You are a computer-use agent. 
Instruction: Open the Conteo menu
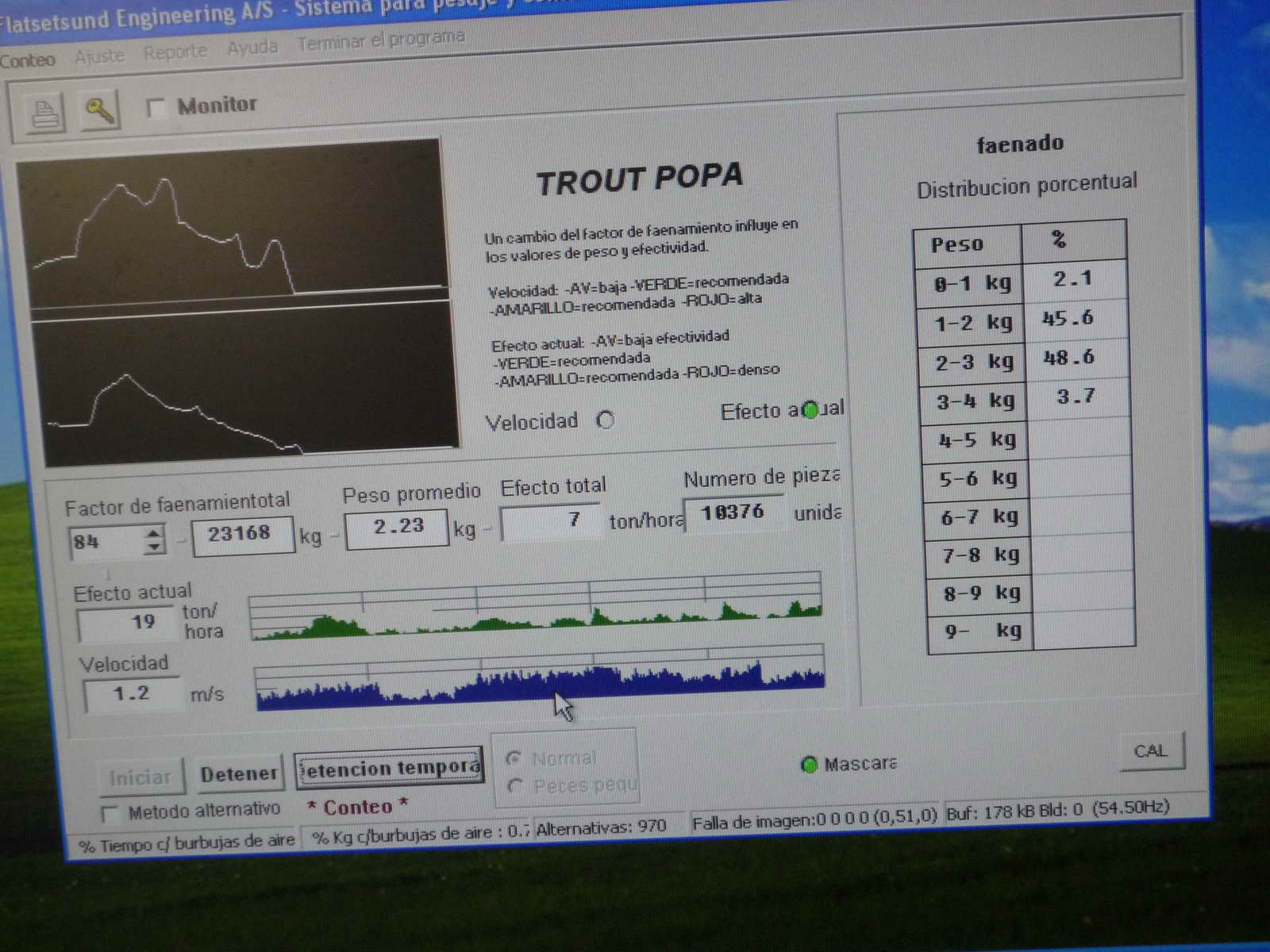(27, 60)
